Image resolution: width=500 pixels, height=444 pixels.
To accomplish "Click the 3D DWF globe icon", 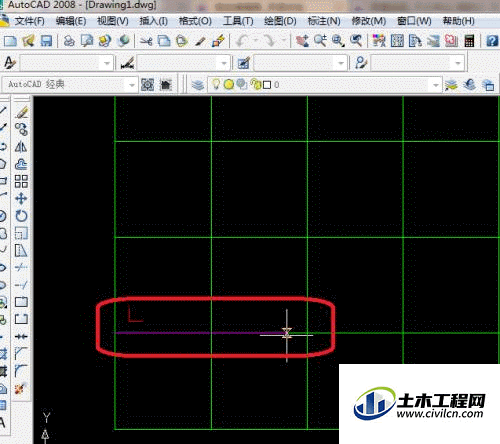I will 124,41.
